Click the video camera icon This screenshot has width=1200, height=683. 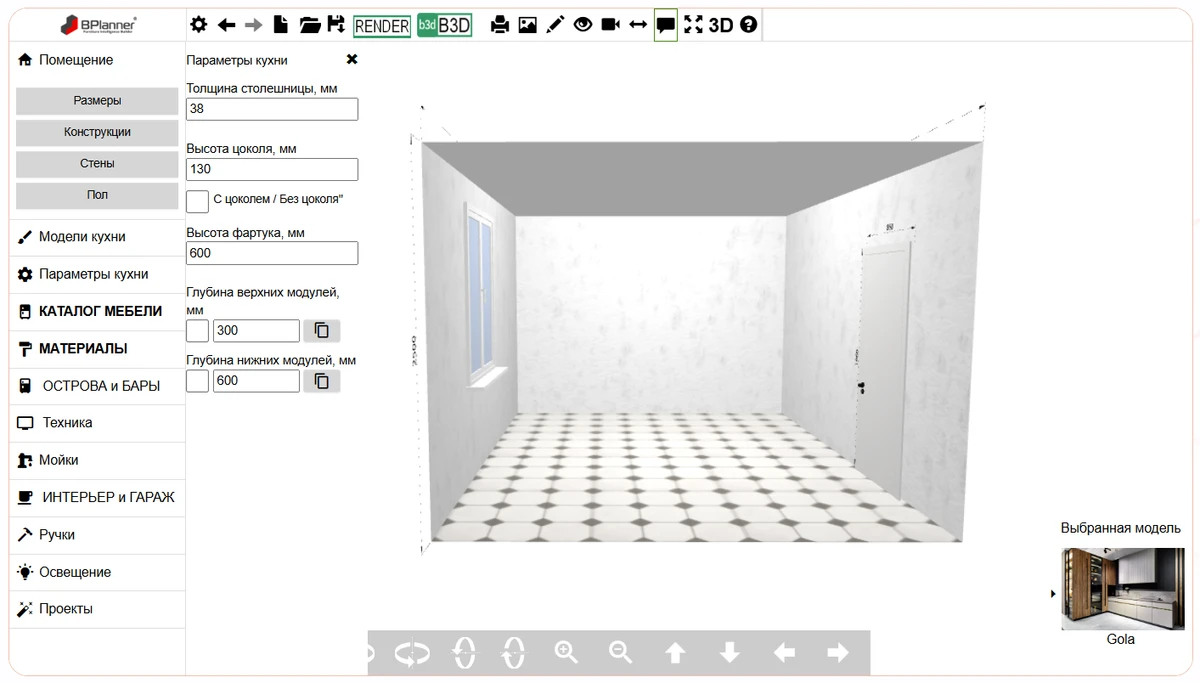[610, 26]
